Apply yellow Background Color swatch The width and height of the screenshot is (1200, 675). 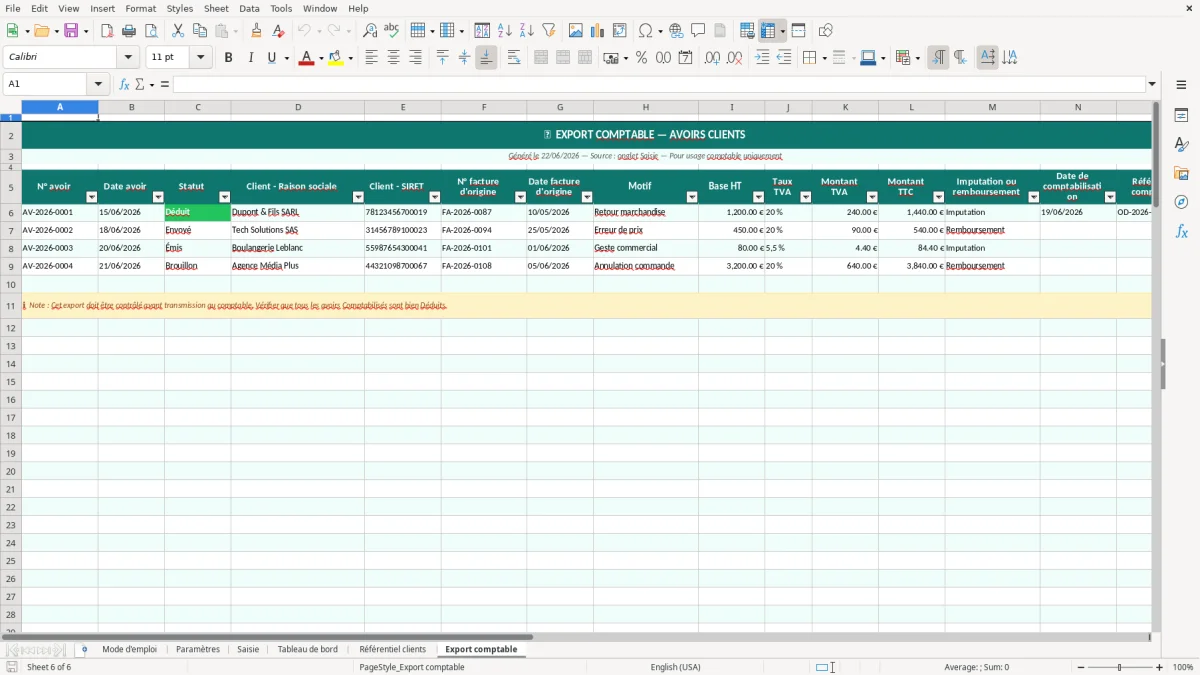336,58
